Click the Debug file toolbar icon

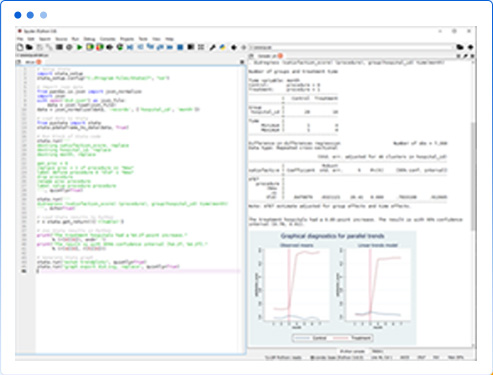130,47
